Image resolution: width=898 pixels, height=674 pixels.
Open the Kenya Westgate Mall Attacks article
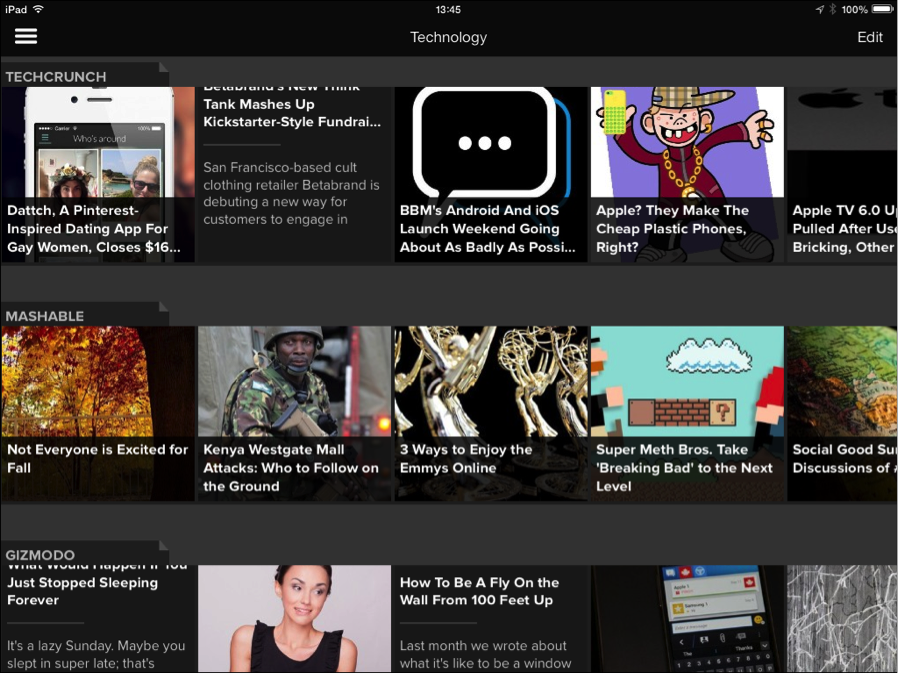coord(294,413)
